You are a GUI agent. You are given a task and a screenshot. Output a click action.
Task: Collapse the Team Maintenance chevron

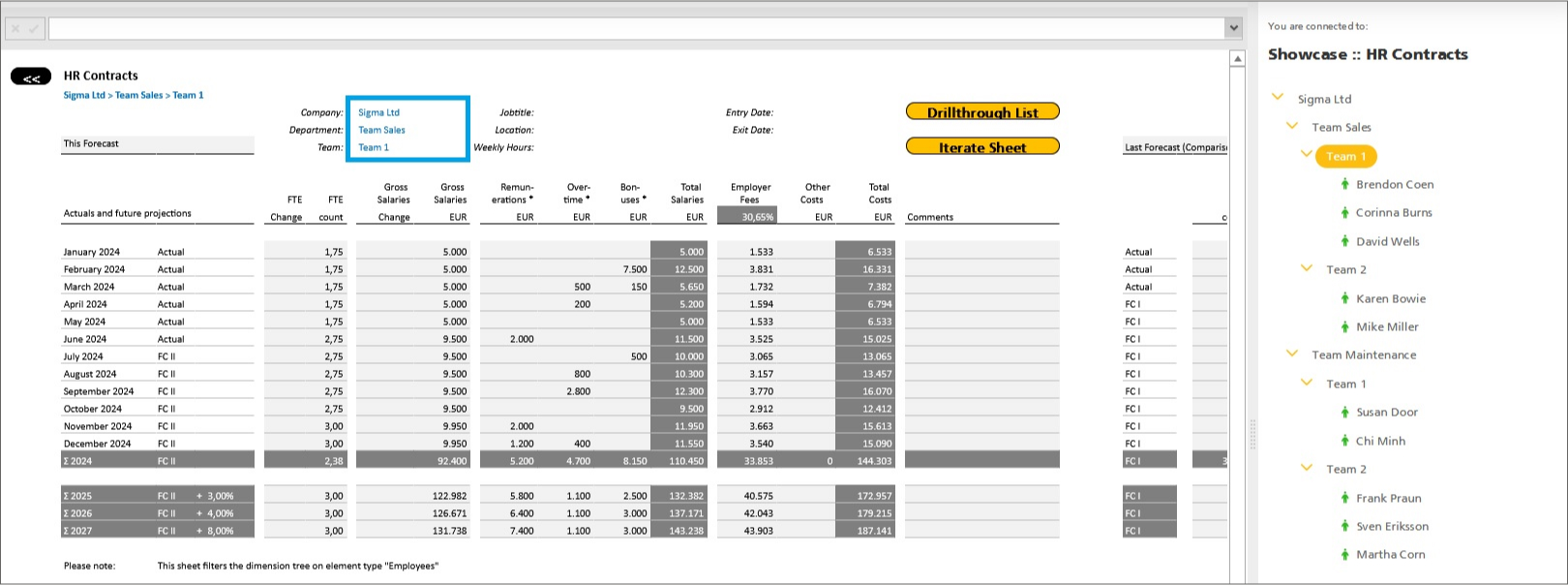(1292, 353)
